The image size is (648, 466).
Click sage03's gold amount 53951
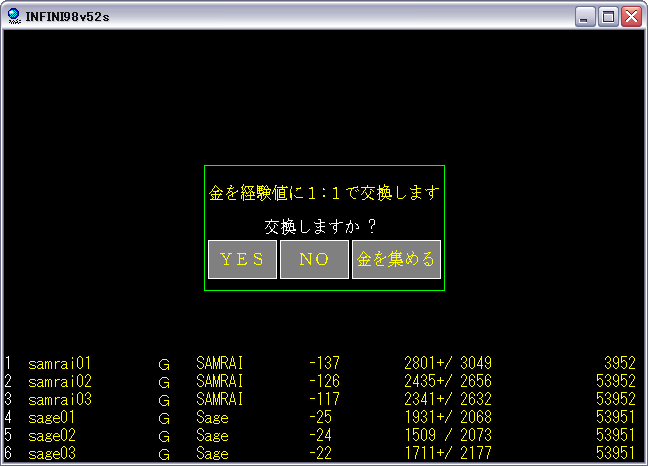click(x=616, y=453)
